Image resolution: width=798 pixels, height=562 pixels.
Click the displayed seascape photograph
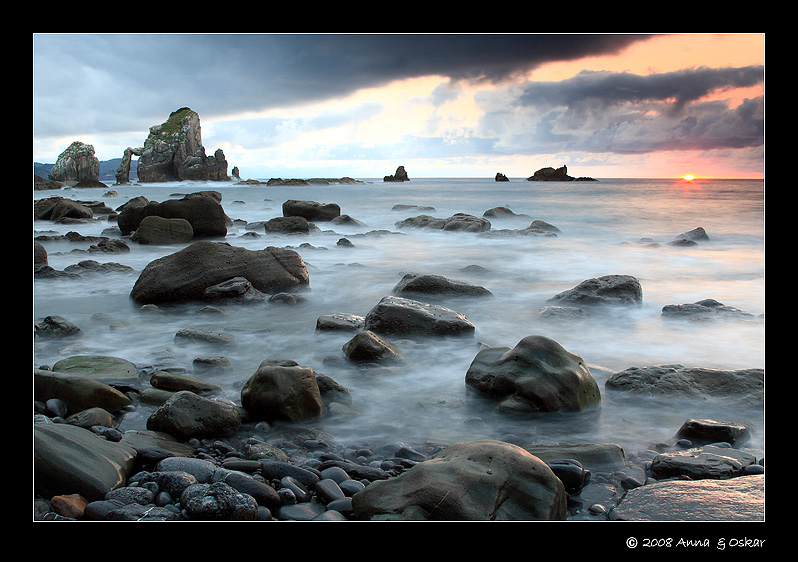pyautogui.click(x=399, y=277)
